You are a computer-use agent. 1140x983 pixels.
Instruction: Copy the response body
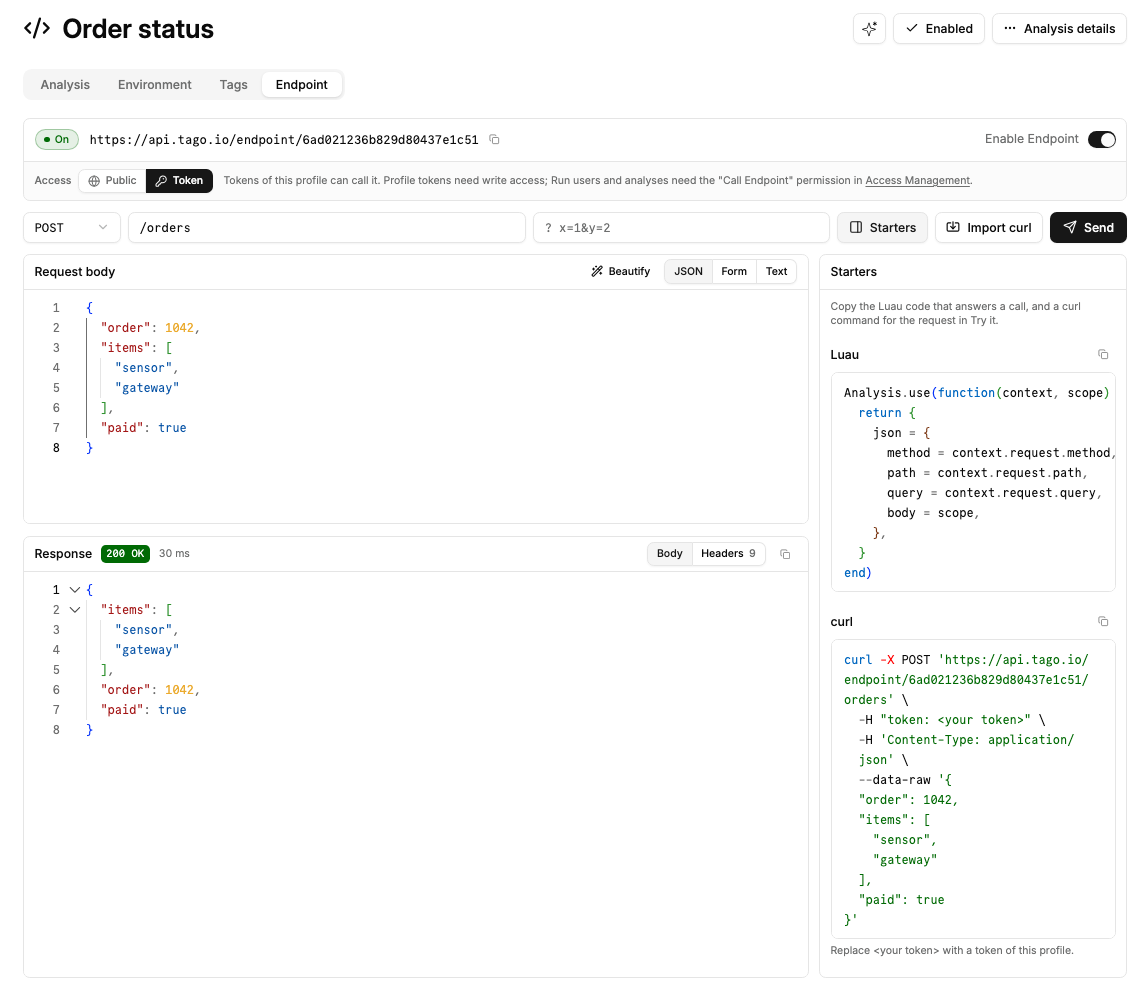[785, 554]
